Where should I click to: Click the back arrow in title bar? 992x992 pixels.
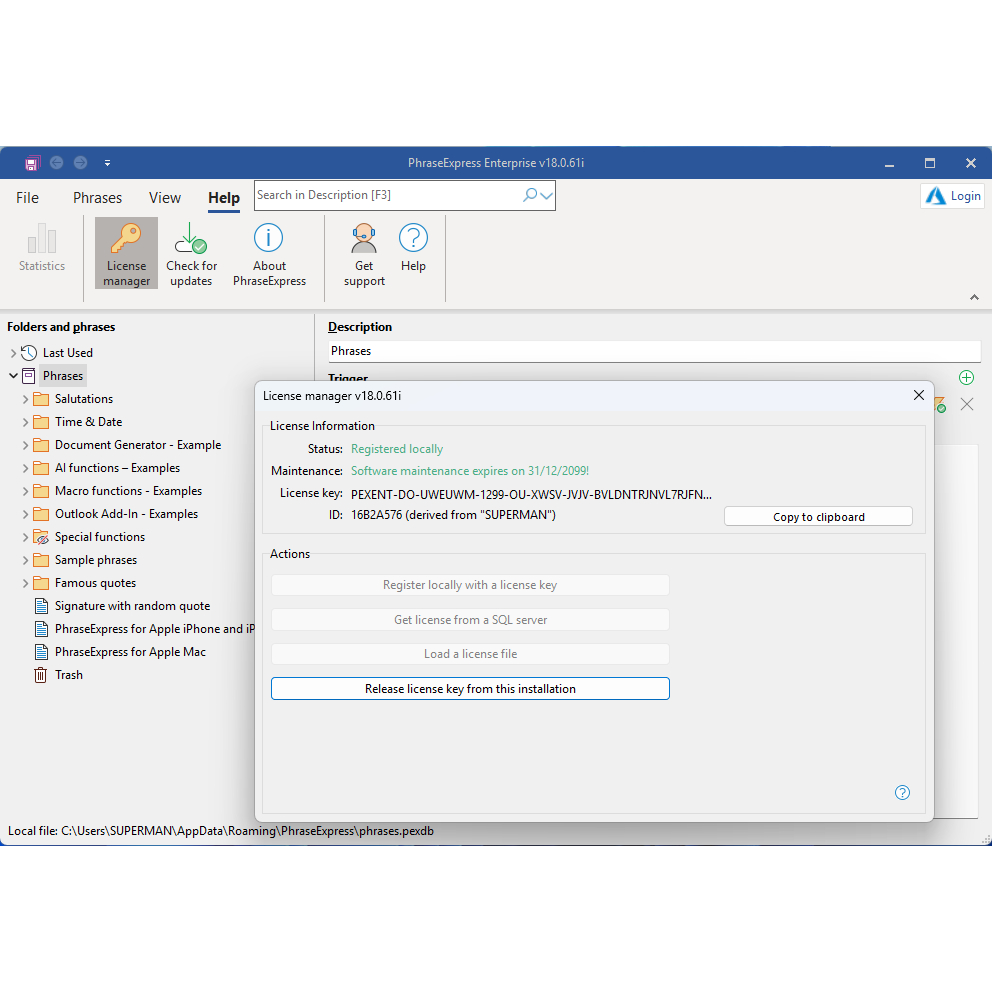pos(56,163)
